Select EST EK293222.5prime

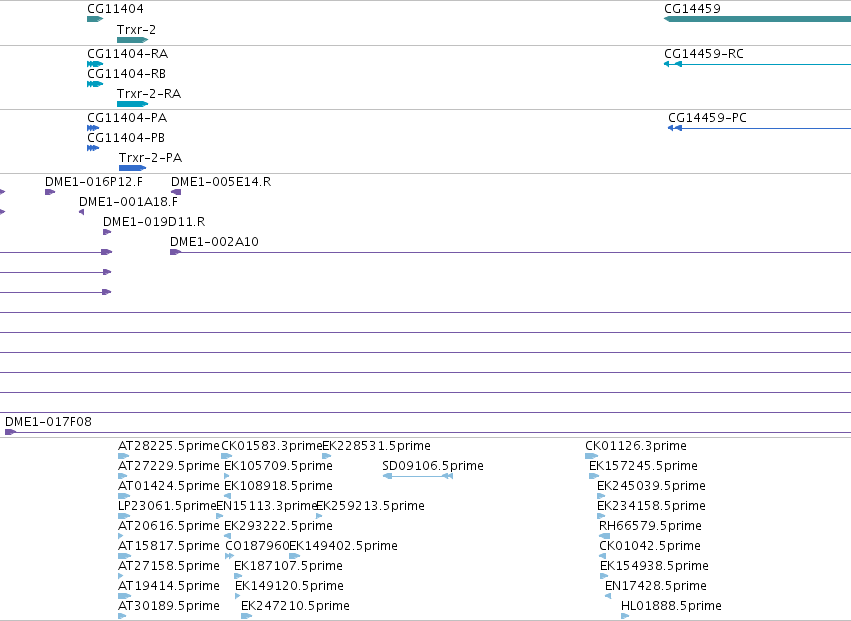pyautogui.click(x=278, y=527)
